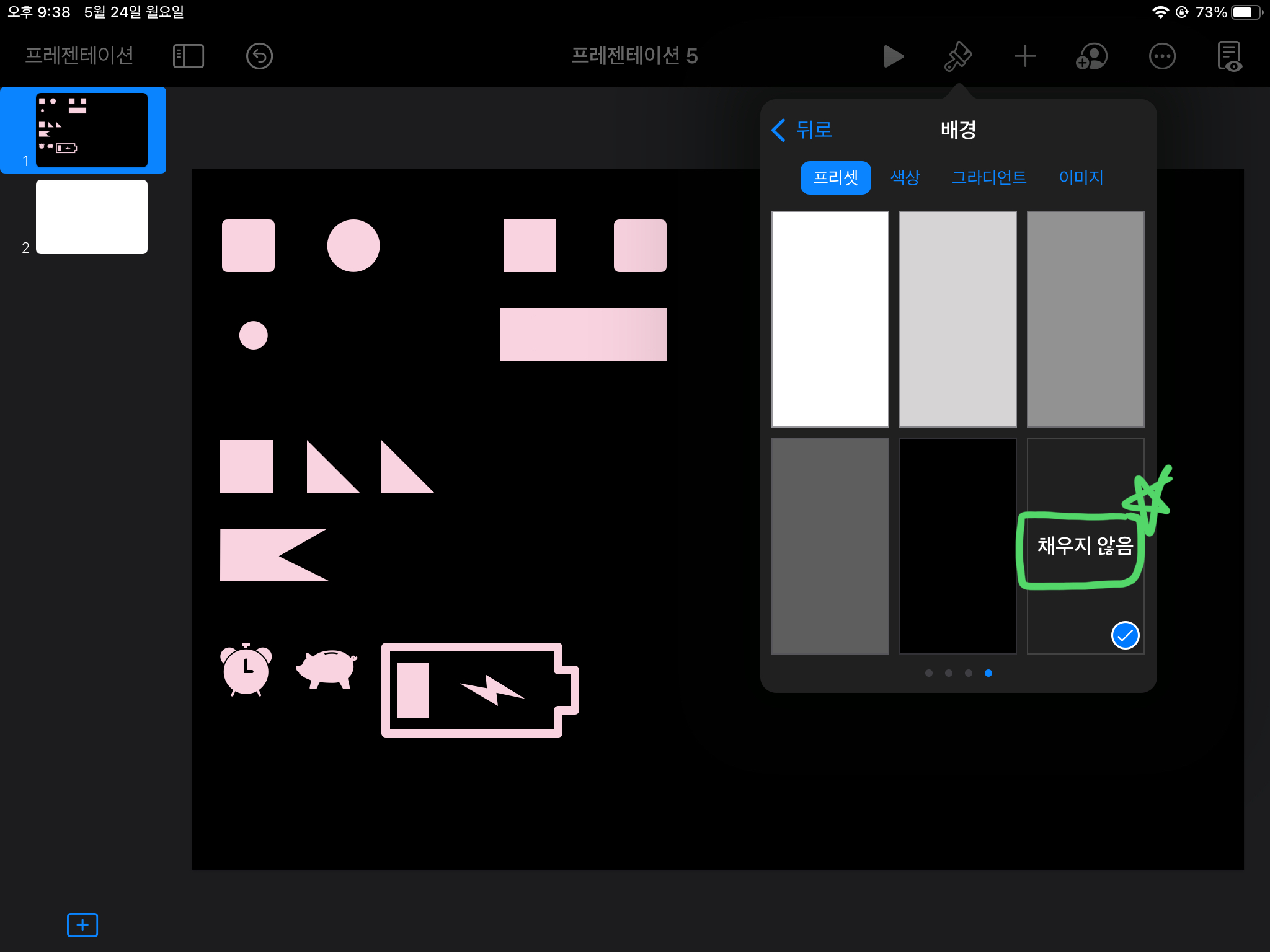This screenshot has width=1270, height=952.
Task: Add a new slide with plus button
Action: coord(82,925)
